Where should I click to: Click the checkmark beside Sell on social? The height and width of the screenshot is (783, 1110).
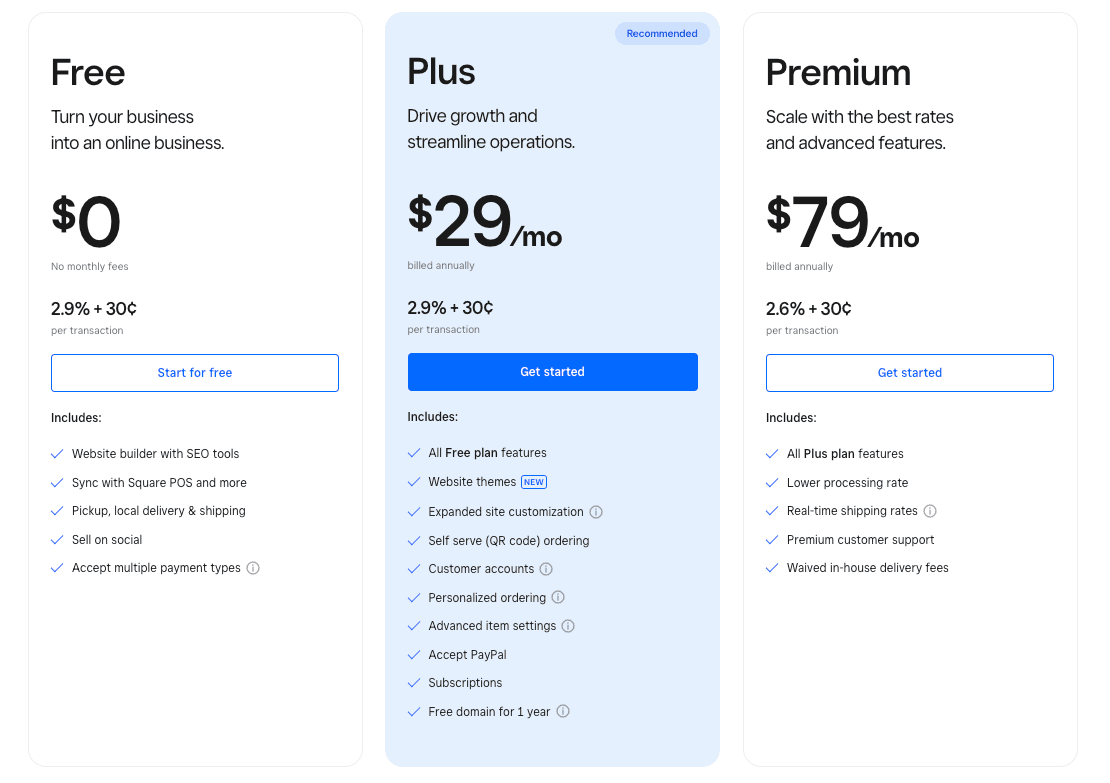pos(58,540)
